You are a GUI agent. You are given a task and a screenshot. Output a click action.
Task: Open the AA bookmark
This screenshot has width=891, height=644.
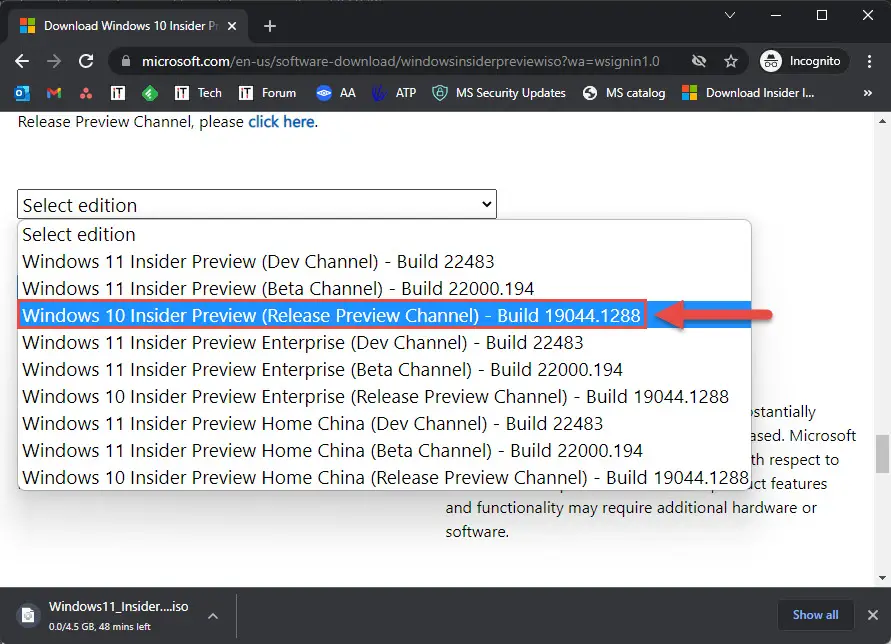336,93
